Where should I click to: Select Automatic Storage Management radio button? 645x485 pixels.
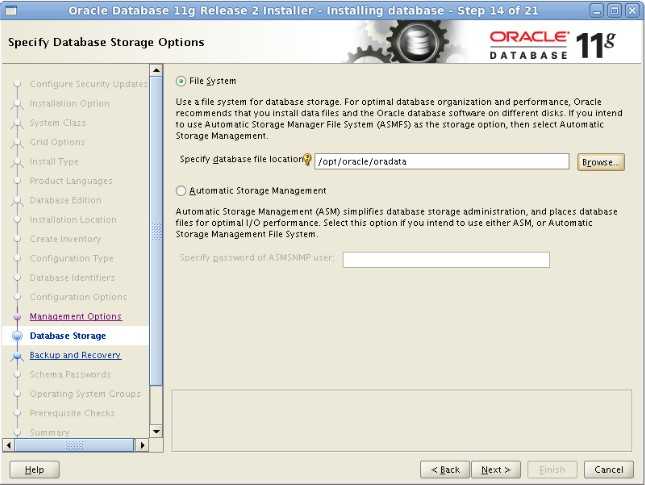pyautogui.click(x=181, y=191)
